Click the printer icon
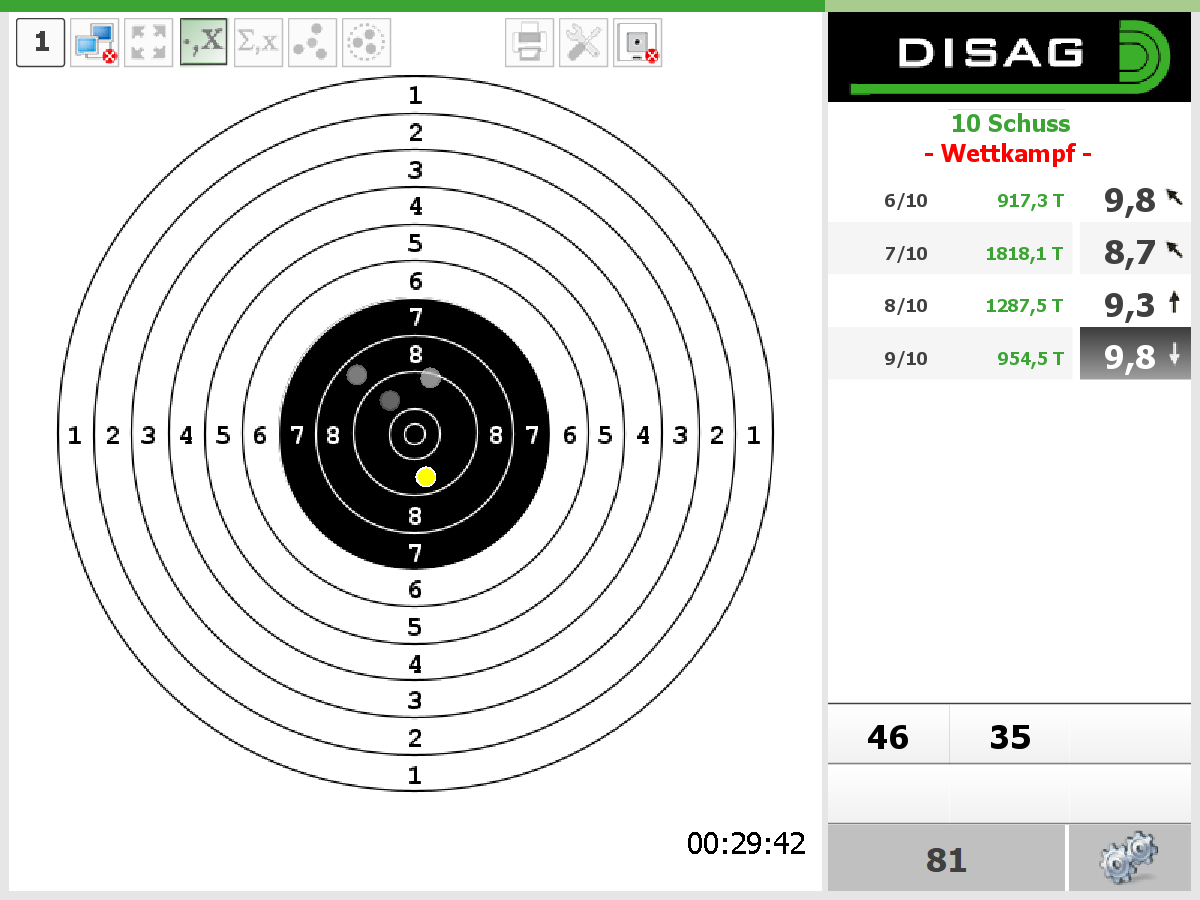 pyautogui.click(x=529, y=42)
